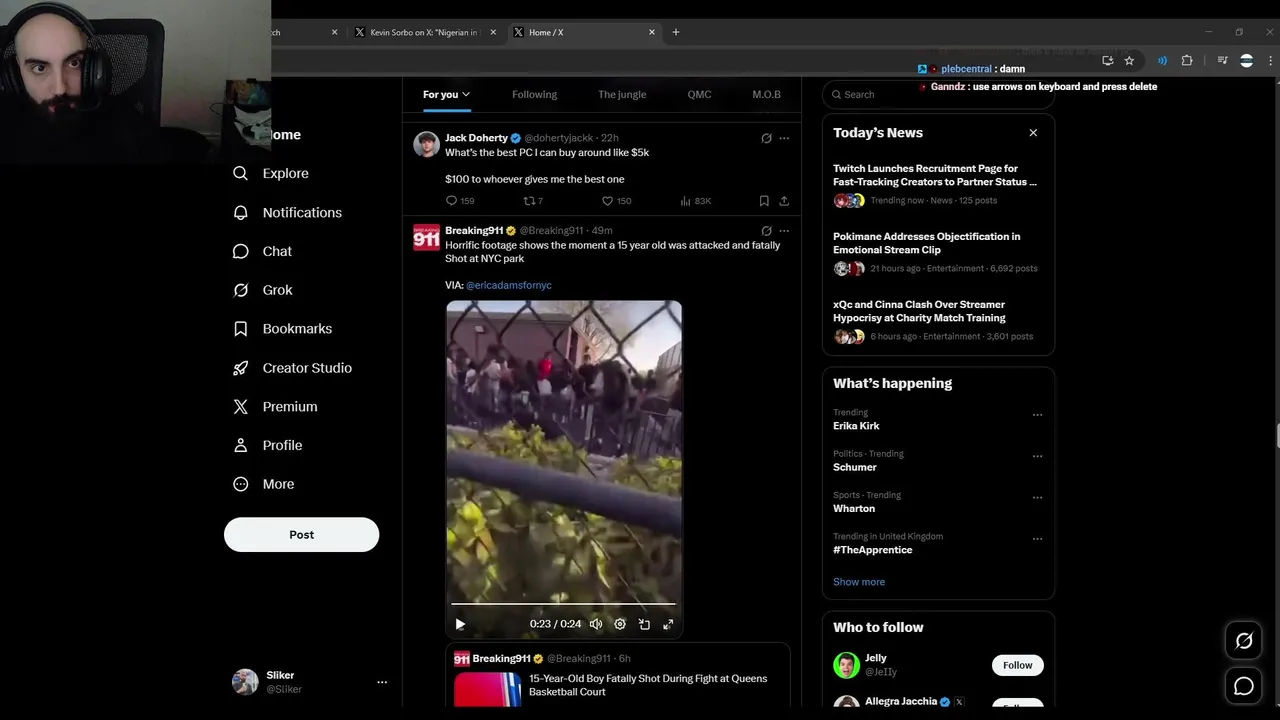Switch to the M.O.B tab
The image size is (1280, 720).
pyautogui.click(x=766, y=94)
